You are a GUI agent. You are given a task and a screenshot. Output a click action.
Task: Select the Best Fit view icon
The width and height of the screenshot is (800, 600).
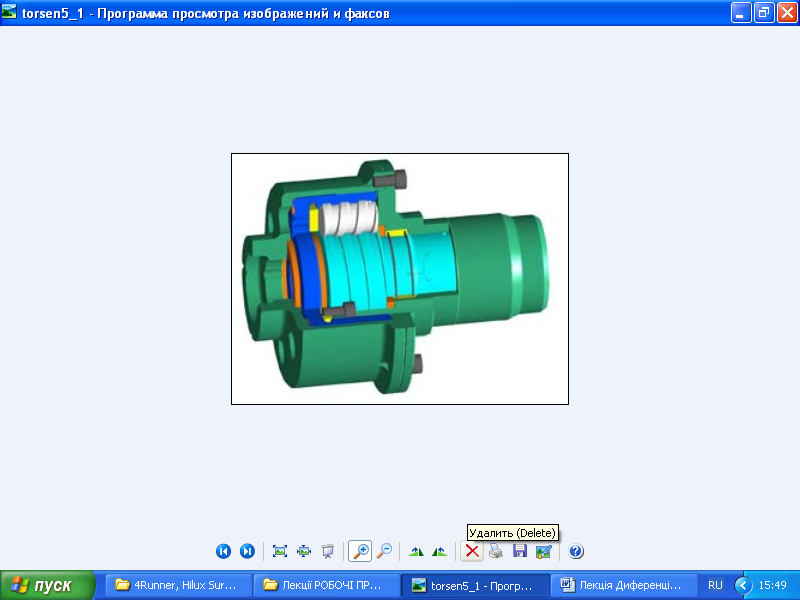pos(280,551)
